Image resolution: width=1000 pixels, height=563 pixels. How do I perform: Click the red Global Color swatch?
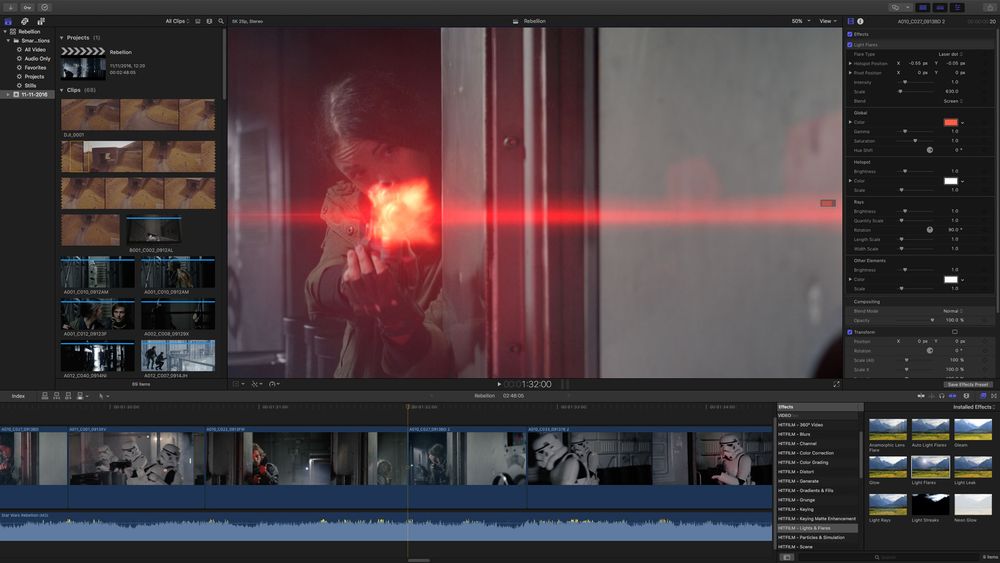tap(950, 122)
